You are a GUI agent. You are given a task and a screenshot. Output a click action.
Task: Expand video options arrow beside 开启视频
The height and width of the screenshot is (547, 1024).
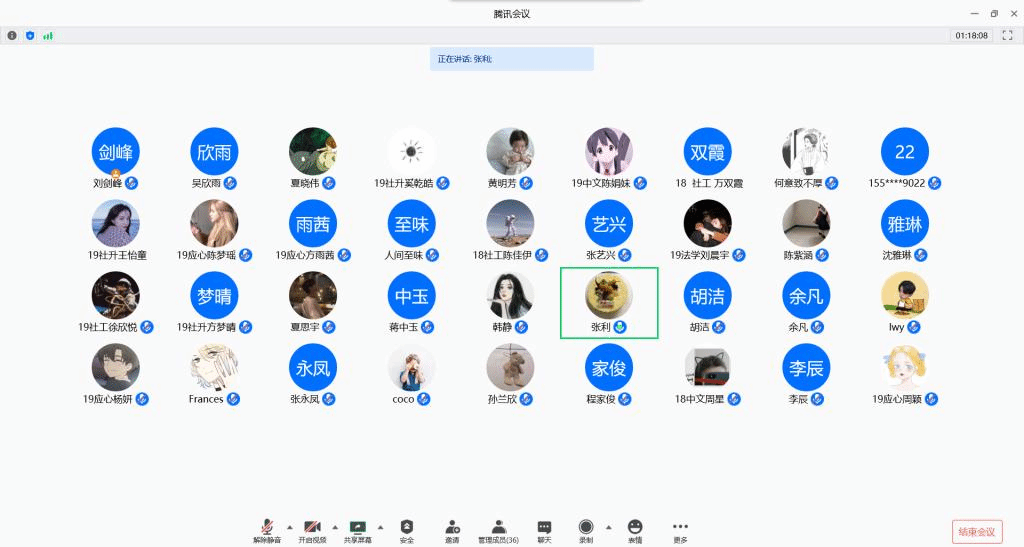click(x=335, y=526)
